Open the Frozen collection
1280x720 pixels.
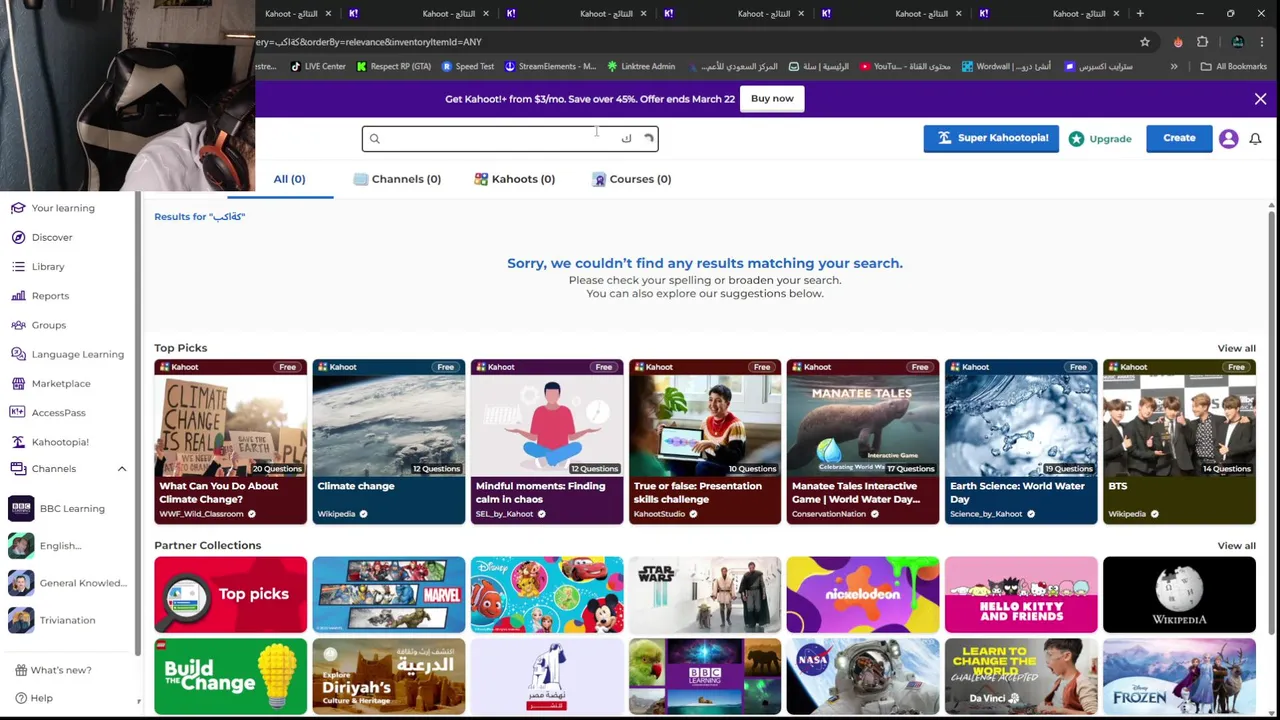point(1179,677)
